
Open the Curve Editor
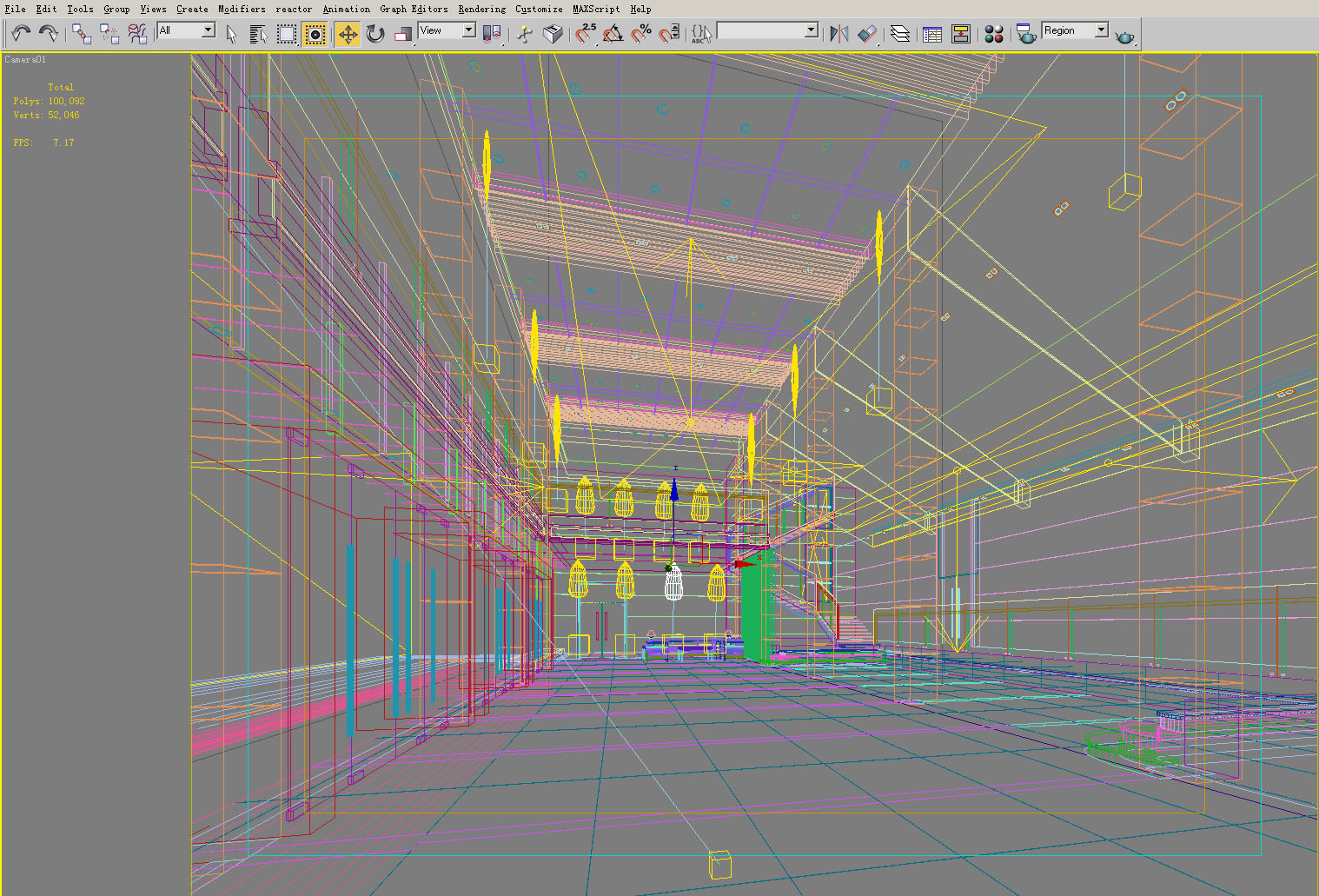(931, 34)
